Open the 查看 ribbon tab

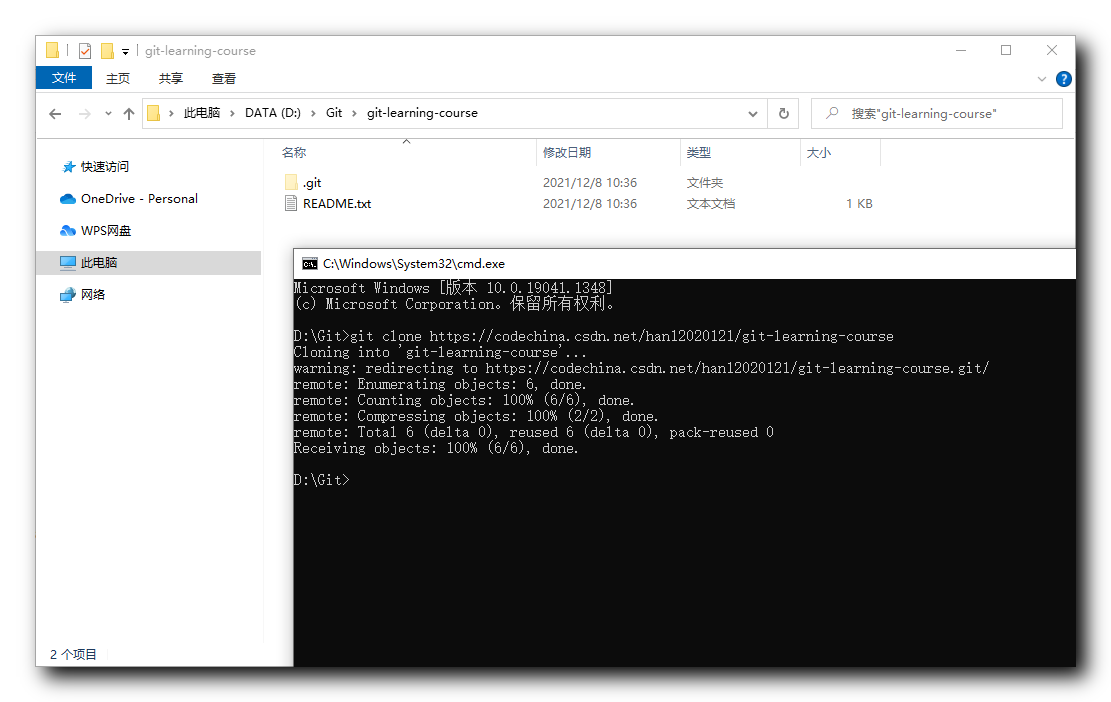224,78
